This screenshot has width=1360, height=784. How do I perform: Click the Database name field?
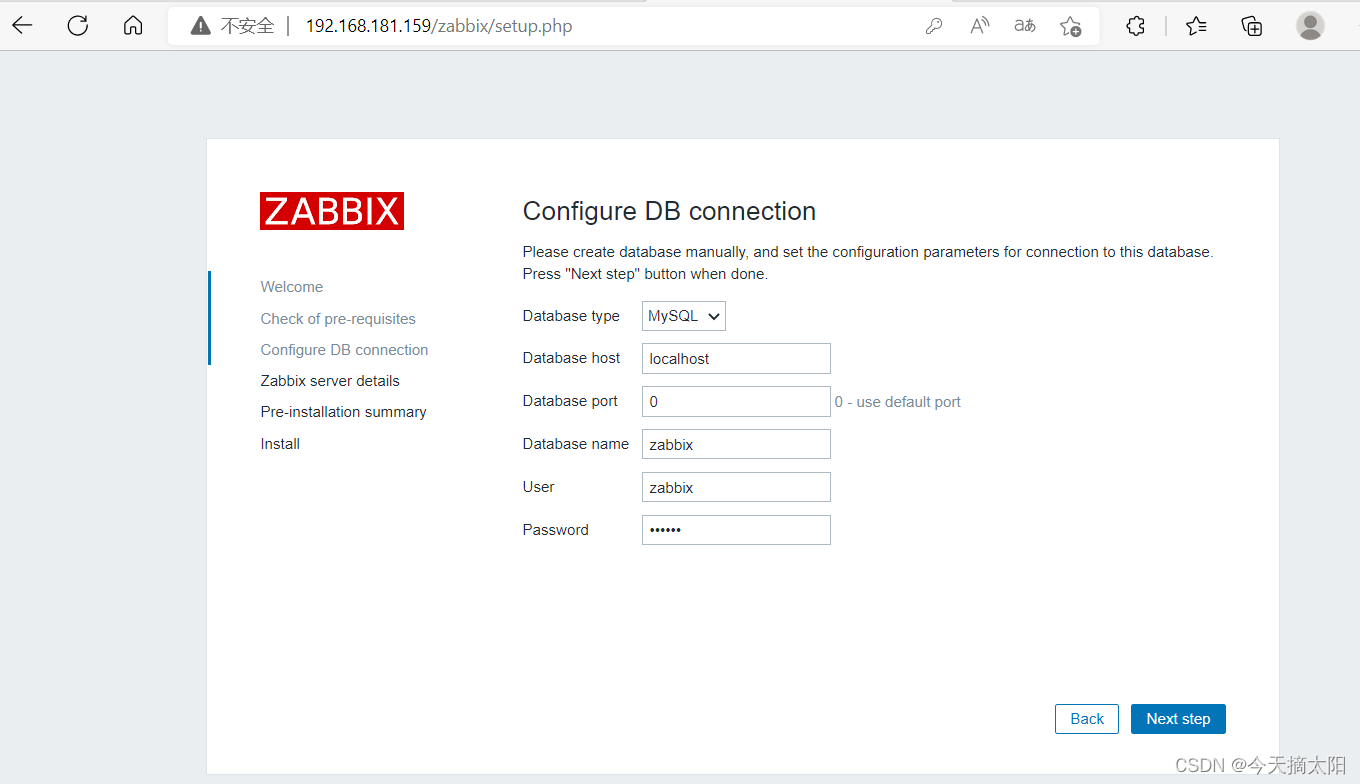coord(736,445)
